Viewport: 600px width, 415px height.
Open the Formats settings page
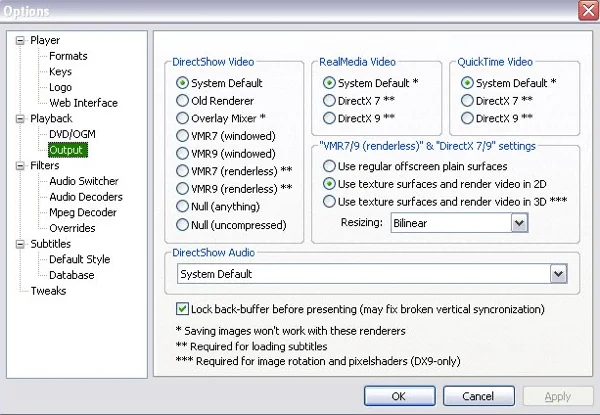[x=68, y=56]
